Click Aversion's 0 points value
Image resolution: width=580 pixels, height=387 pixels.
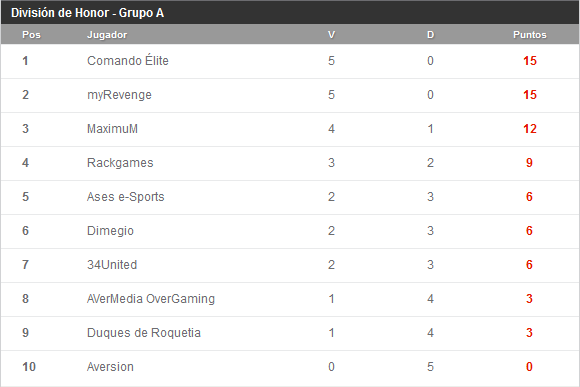(x=529, y=367)
